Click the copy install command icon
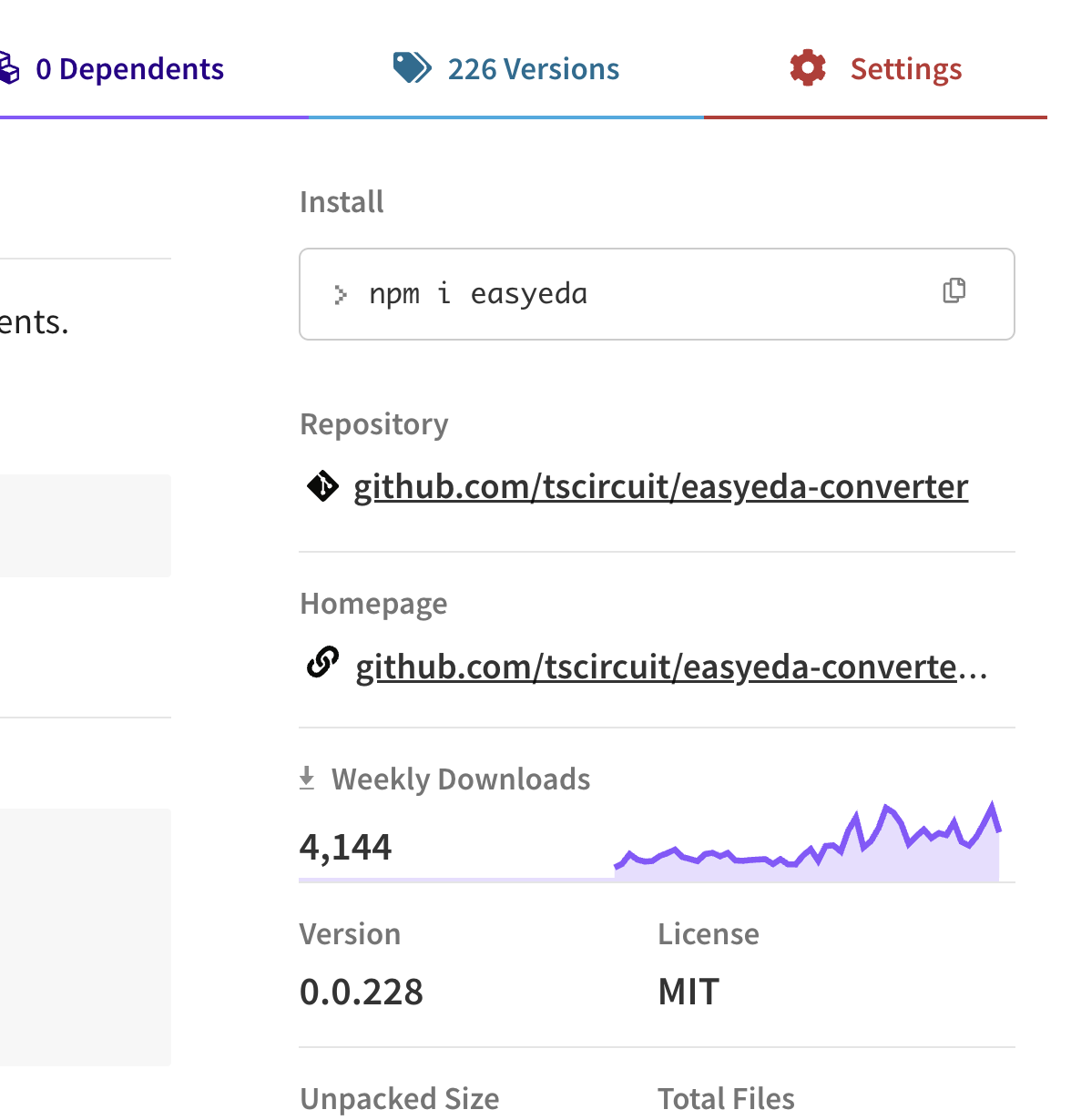Screen dimensions: 1071x1120 coord(954,291)
